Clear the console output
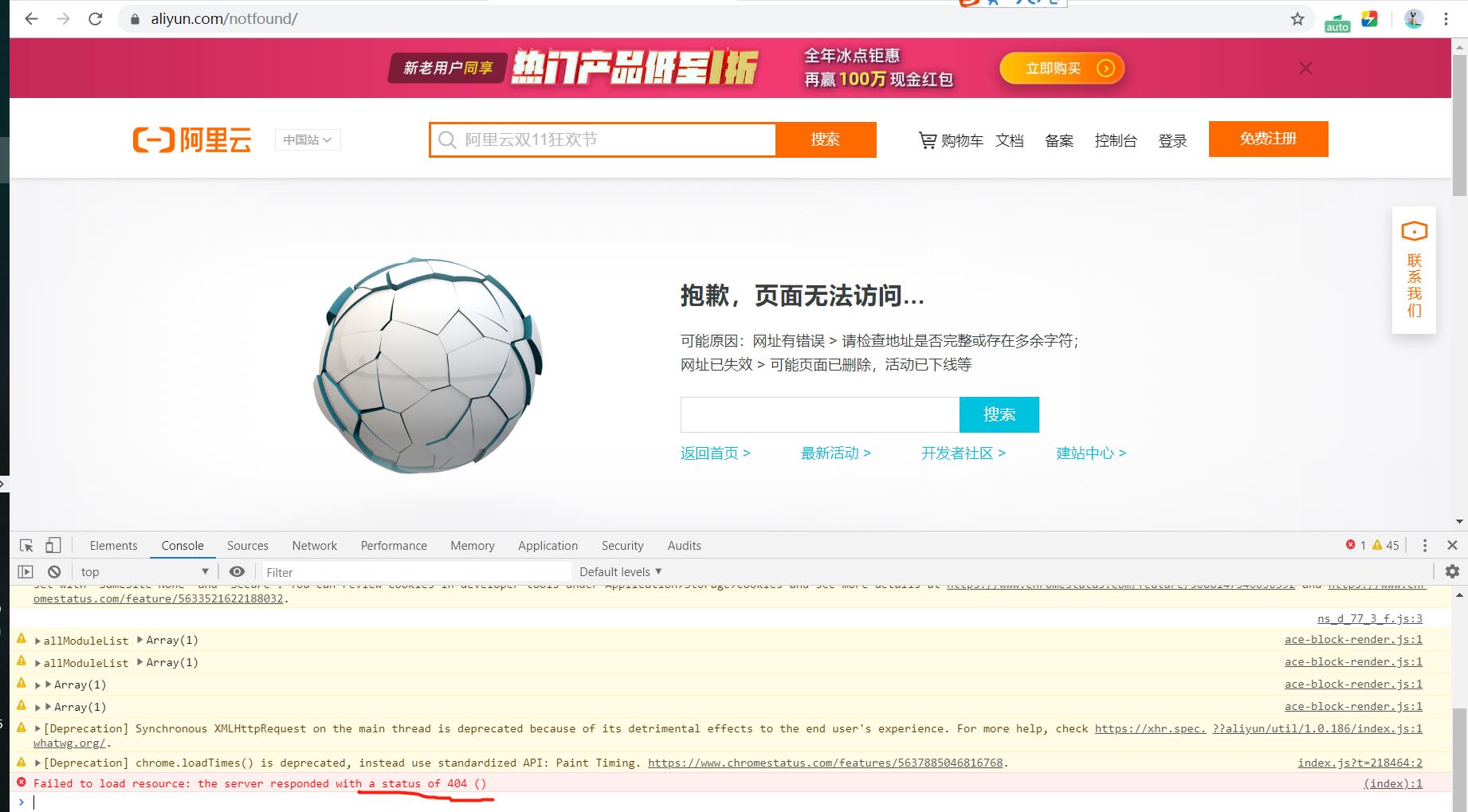 (x=54, y=571)
